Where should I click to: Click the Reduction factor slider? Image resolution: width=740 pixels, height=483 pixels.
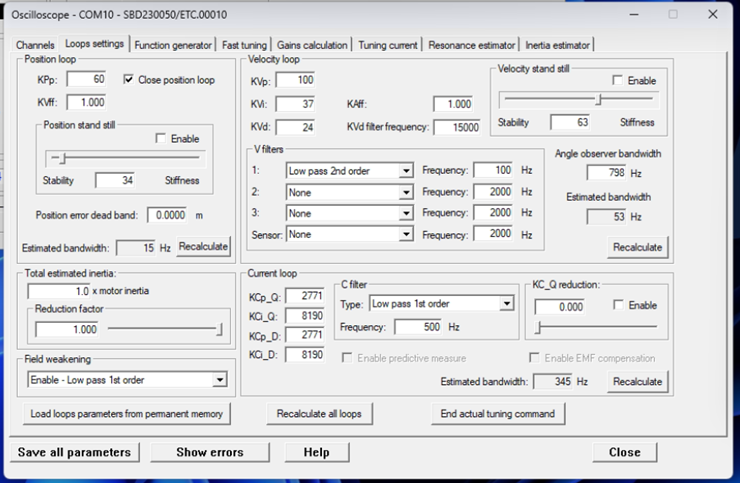point(164,328)
